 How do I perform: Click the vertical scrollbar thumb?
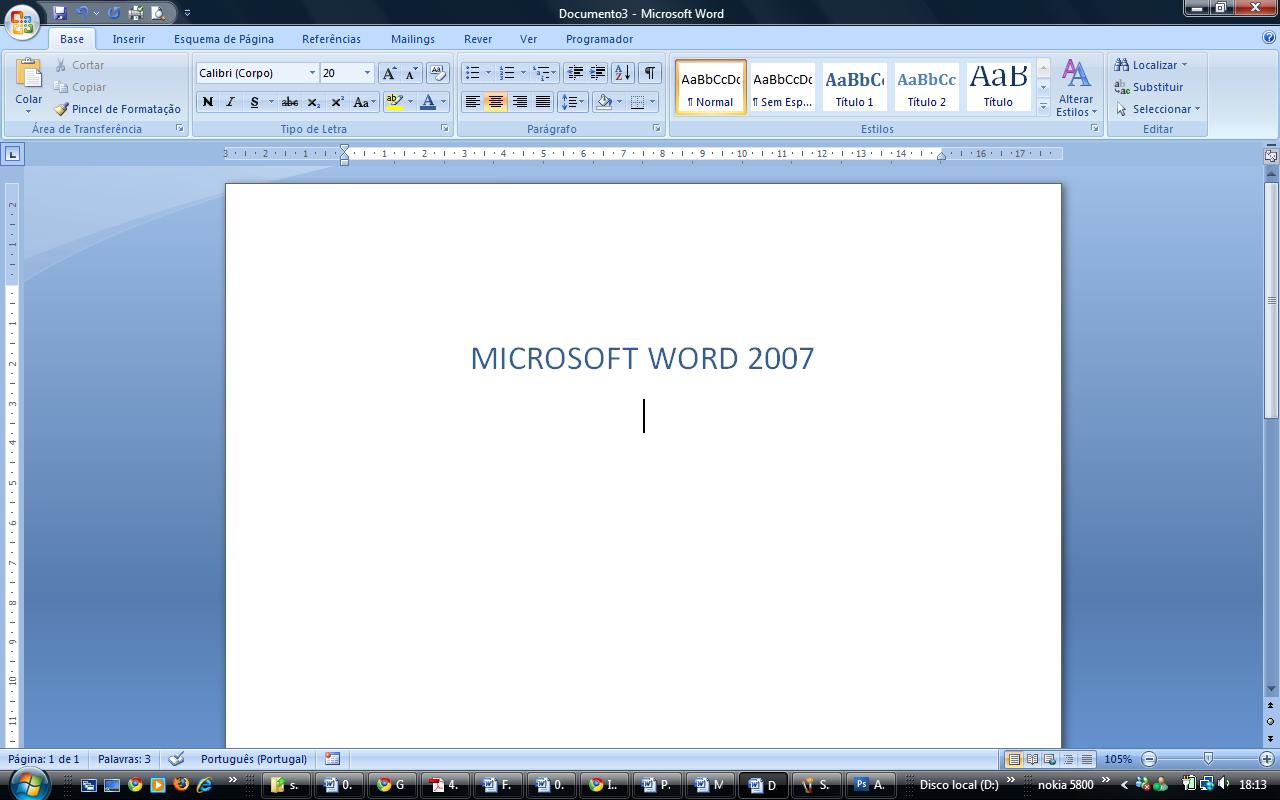click(1272, 300)
